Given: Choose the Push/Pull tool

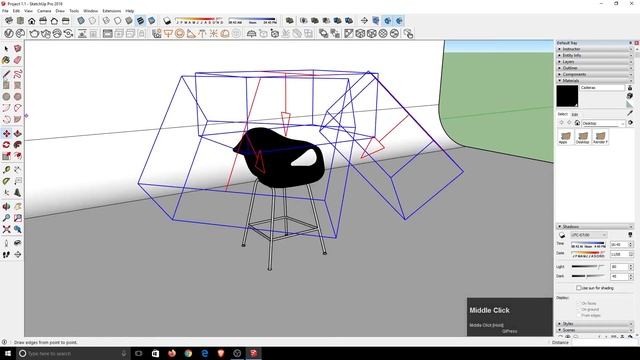Looking at the screenshot, I should [x=18, y=133].
